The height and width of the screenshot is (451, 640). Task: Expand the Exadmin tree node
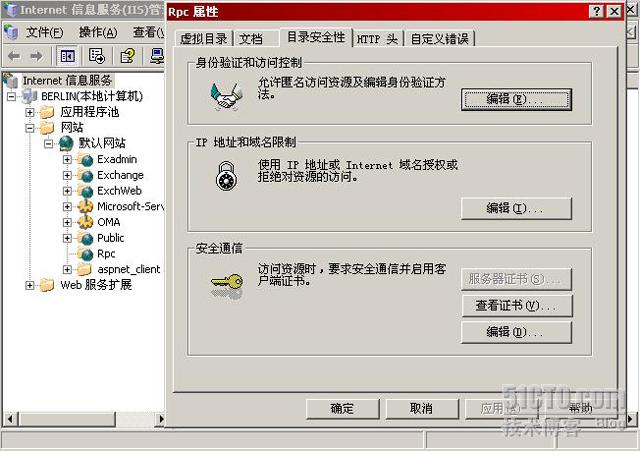(x=67, y=159)
